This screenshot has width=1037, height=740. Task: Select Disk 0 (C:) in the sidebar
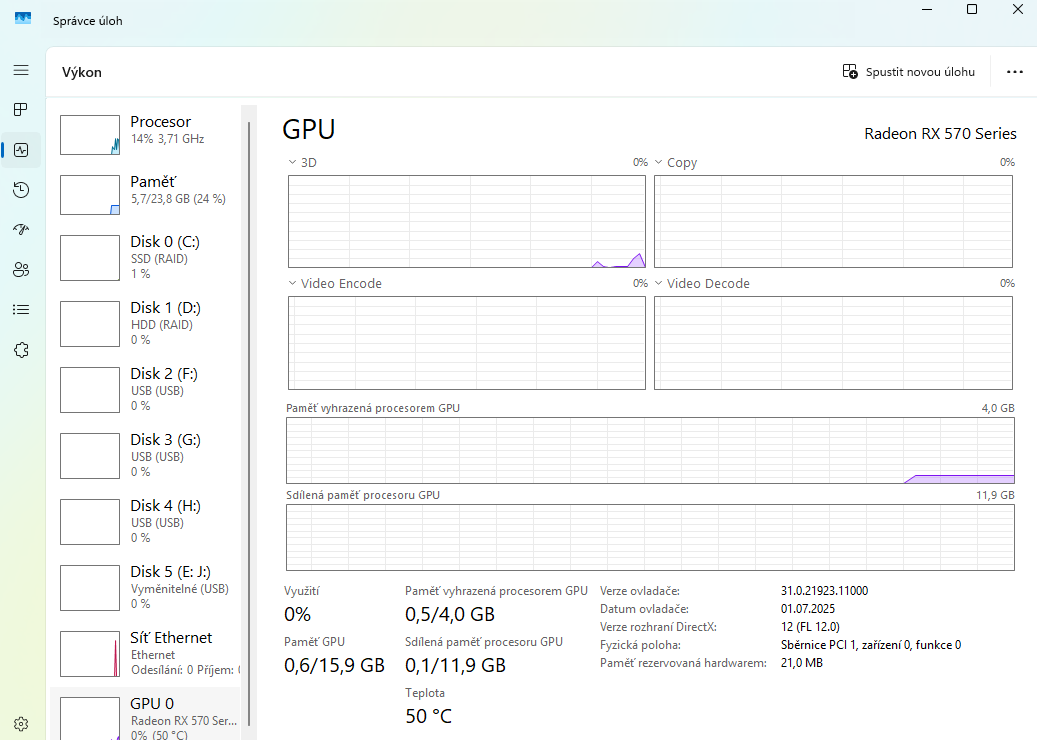pos(150,257)
